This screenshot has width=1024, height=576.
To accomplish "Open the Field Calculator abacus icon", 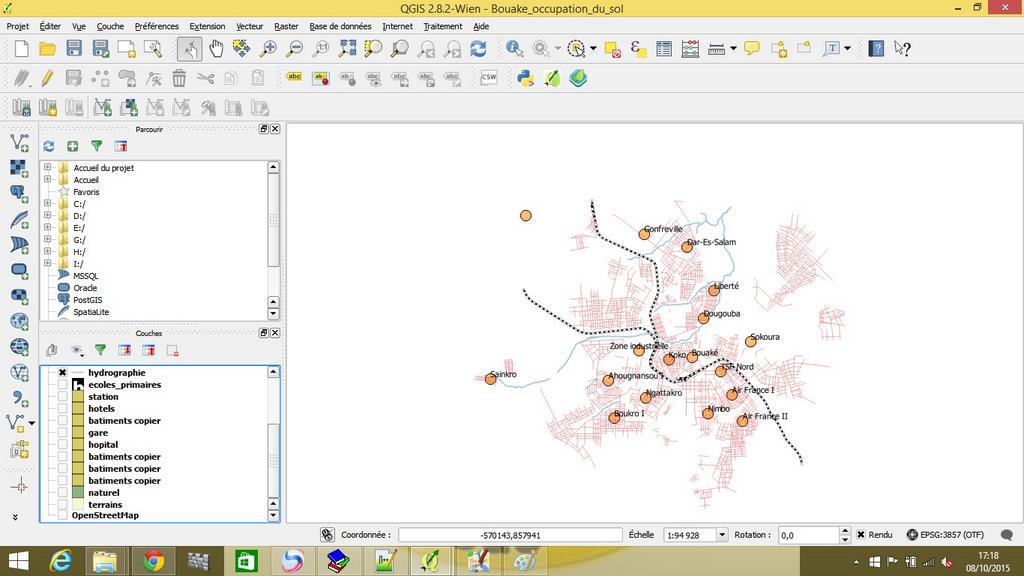I will [690, 49].
